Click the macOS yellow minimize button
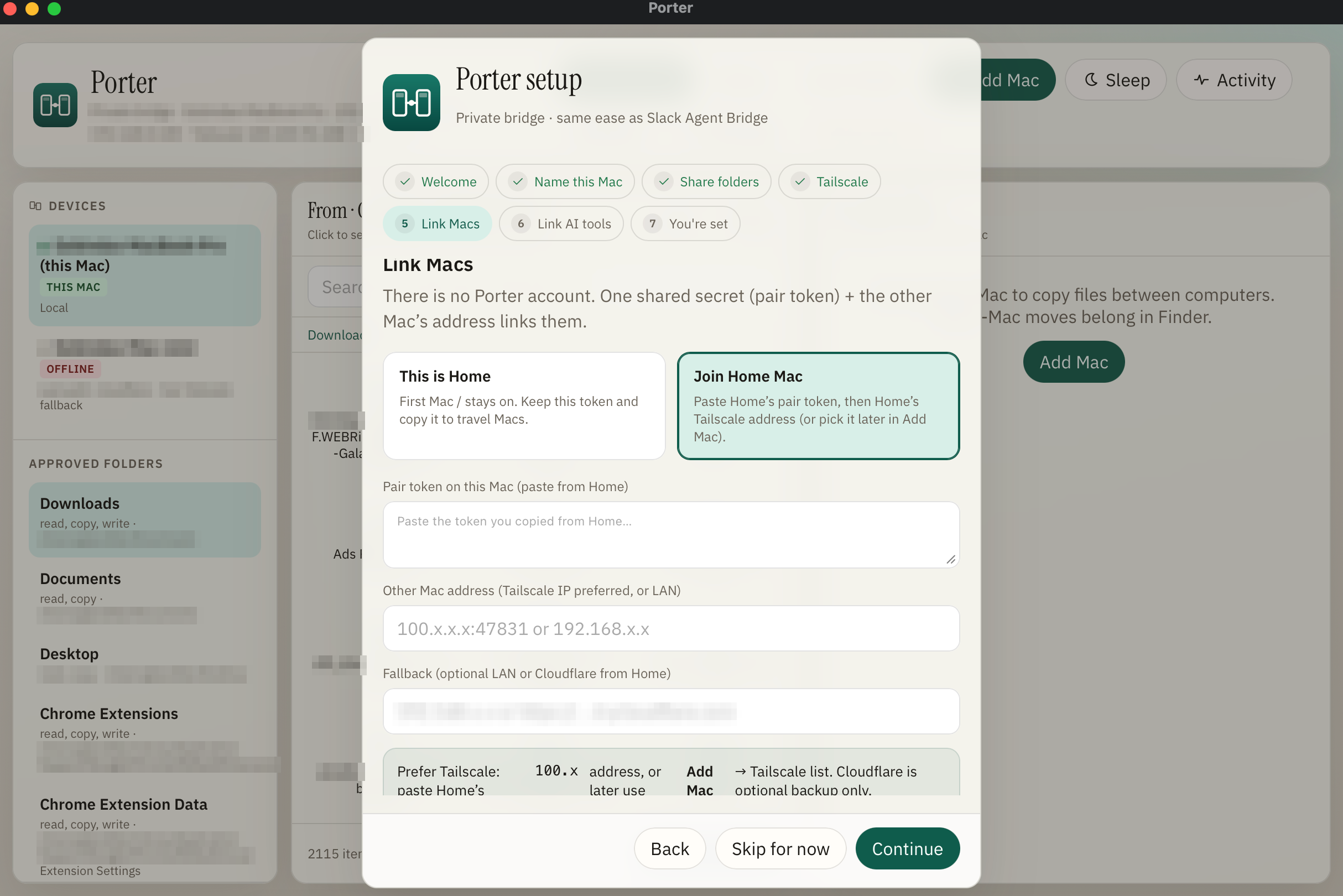The height and width of the screenshot is (896, 1343). point(32,8)
